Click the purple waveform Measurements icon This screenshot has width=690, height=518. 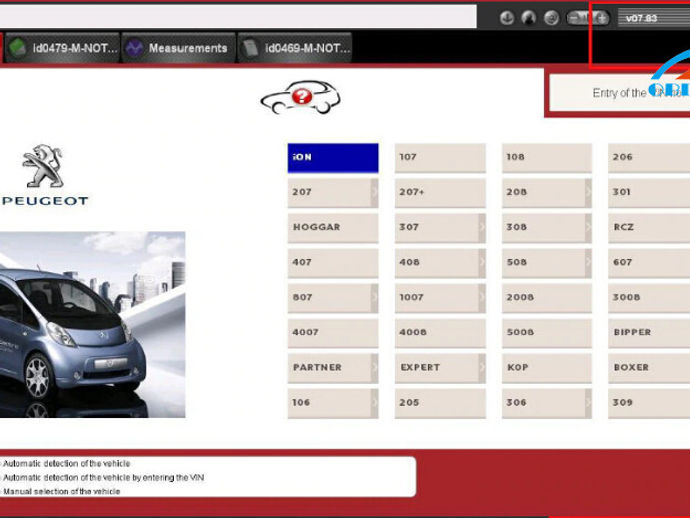coord(134,48)
